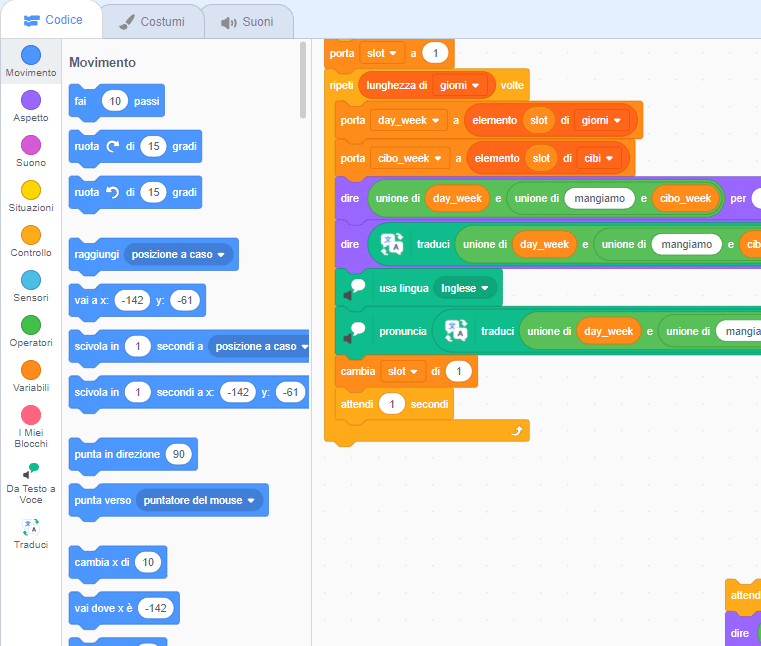The image size is (761, 646).
Task: Open the Suono blocks category
Action: [31, 145]
